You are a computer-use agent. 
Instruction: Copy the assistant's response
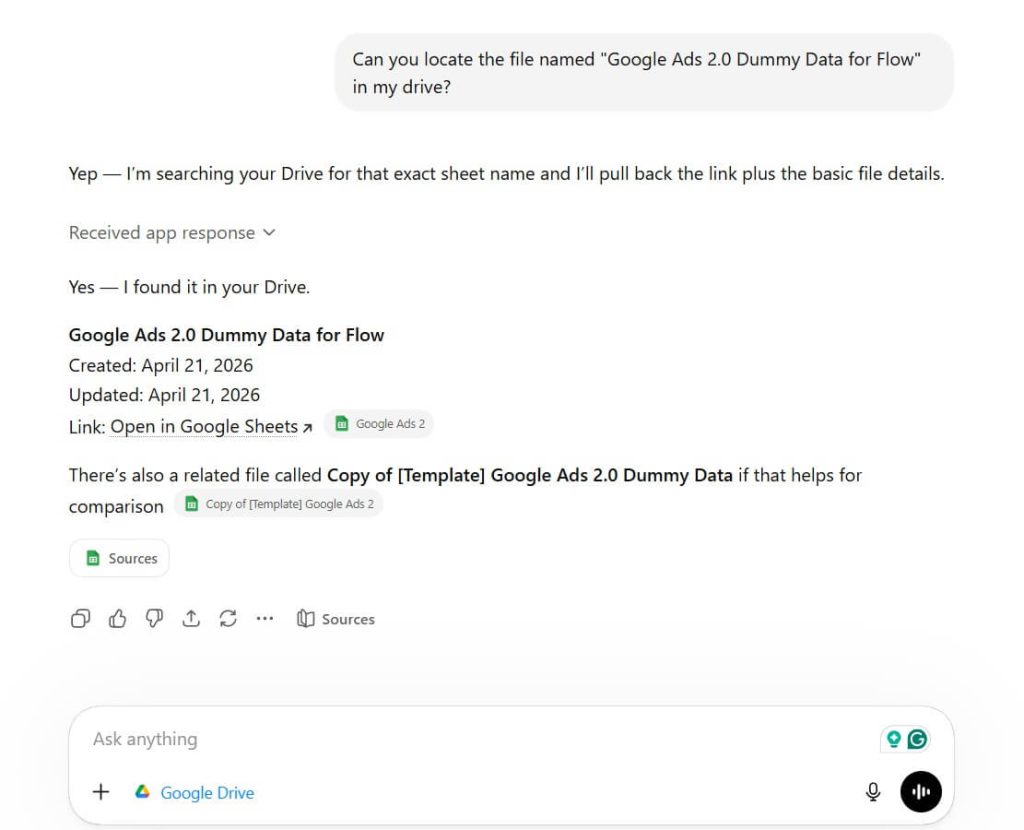80,619
